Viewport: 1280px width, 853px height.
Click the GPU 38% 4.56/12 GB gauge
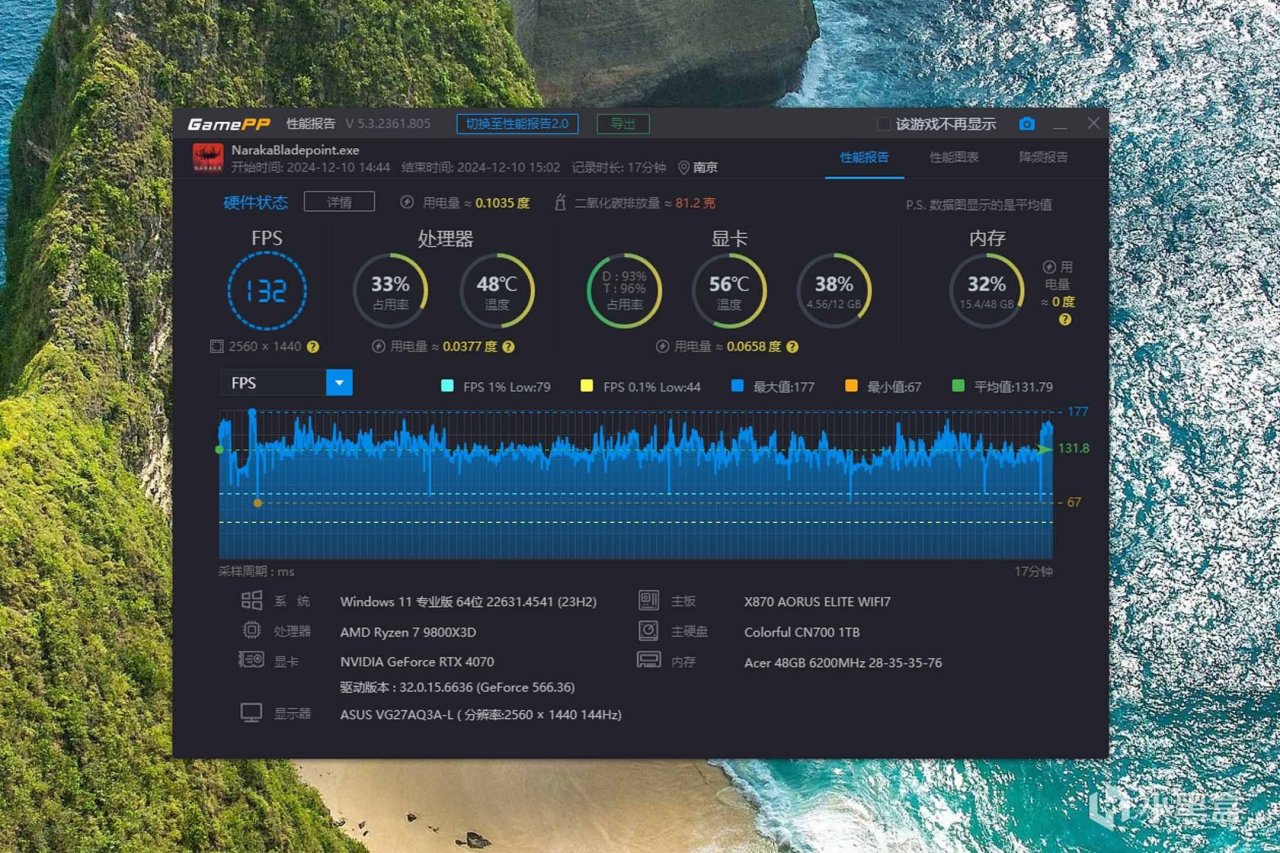834,291
